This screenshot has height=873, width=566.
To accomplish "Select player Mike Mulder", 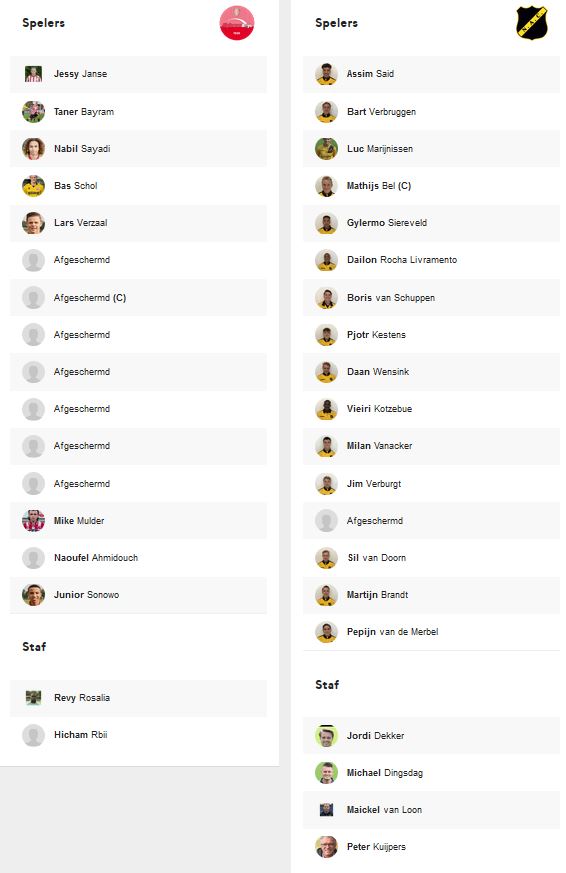I will coord(138,521).
